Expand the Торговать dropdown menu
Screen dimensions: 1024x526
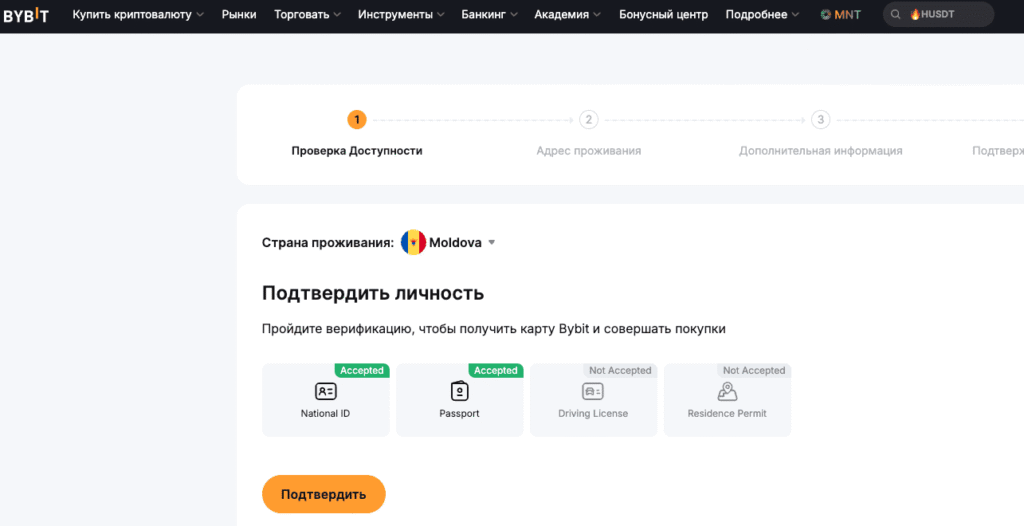click(307, 14)
